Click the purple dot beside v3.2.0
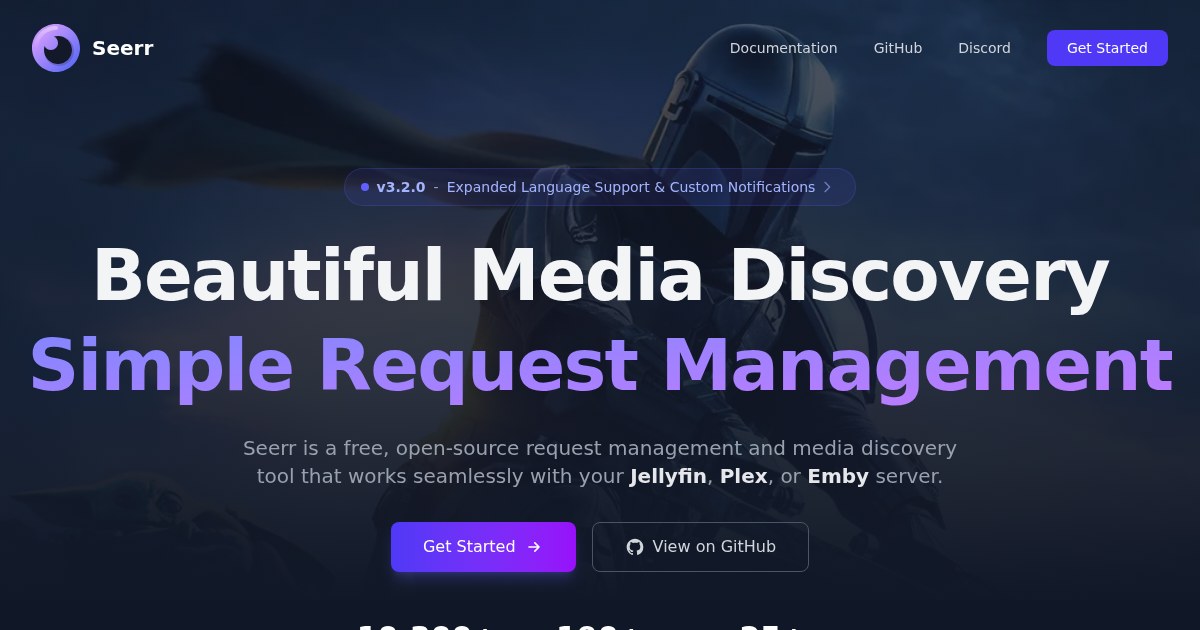 point(365,187)
